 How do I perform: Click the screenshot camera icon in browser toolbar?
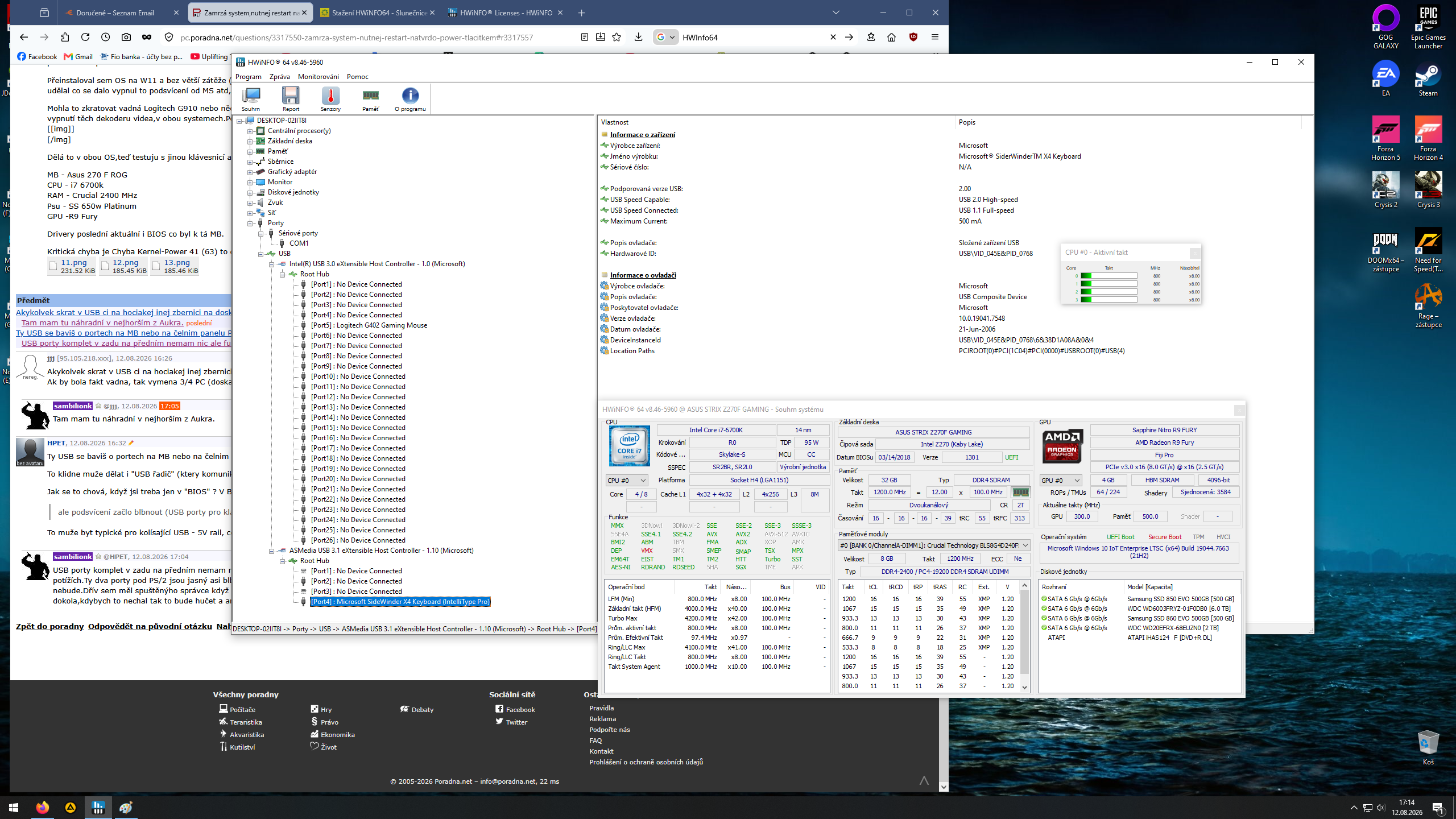point(126,37)
